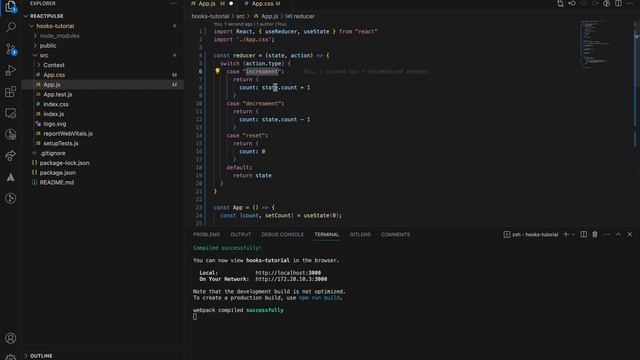The height and width of the screenshot is (360, 640).
Task: Split the terminal pane
Action: pyautogui.click(x=584, y=234)
